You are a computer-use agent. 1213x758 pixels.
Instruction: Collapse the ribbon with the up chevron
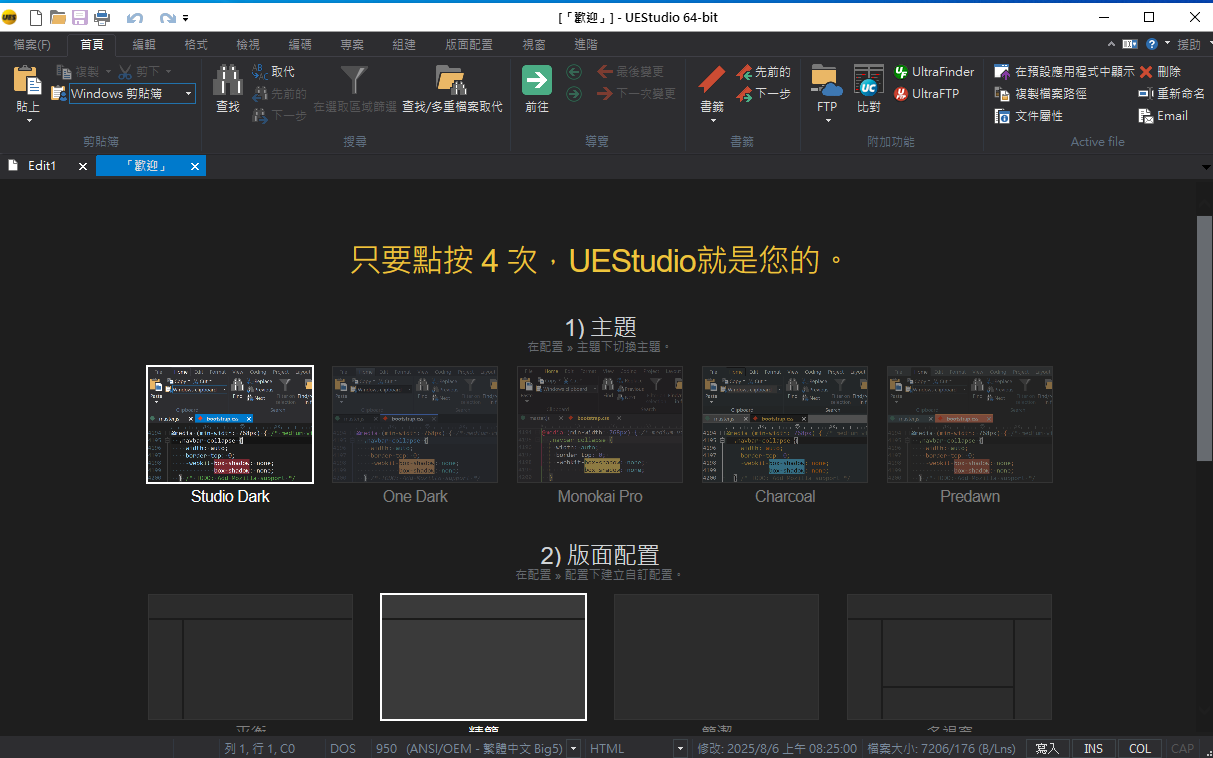pyautogui.click(x=1113, y=44)
